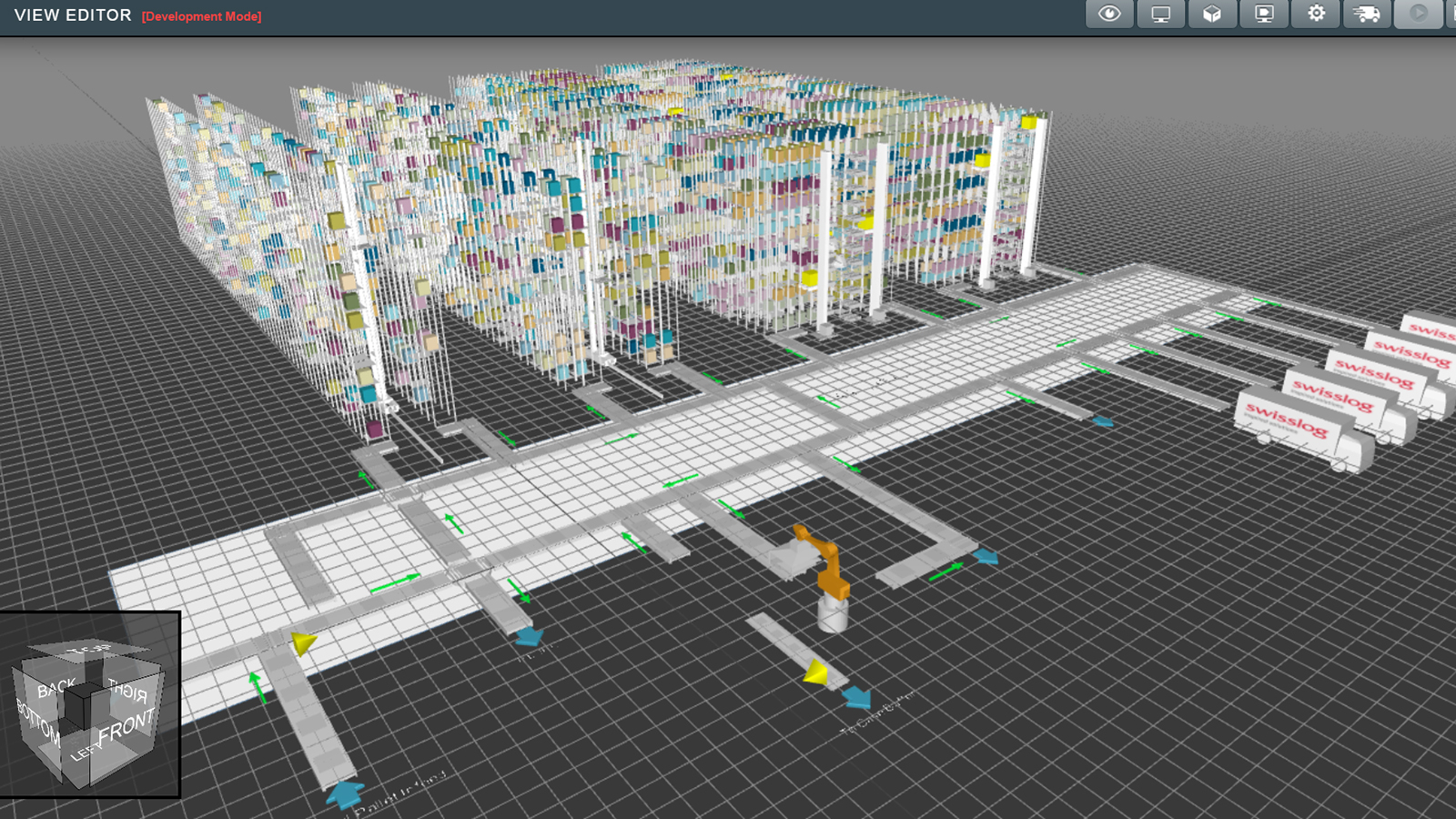This screenshot has height=819, width=1456.
Task: Click the presentation screen icon with arrow
Action: [x=1263, y=14]
